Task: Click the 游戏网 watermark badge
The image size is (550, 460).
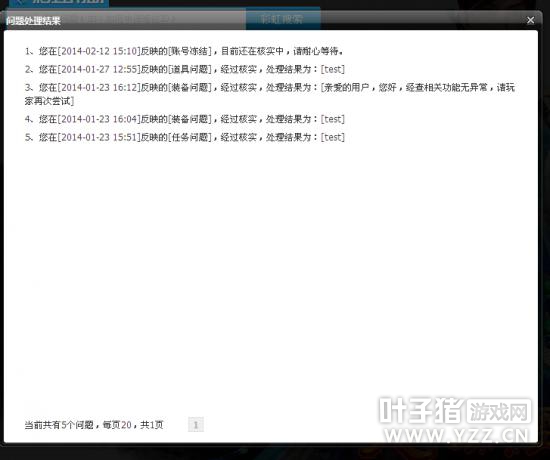Action: (x=498, y=411)
